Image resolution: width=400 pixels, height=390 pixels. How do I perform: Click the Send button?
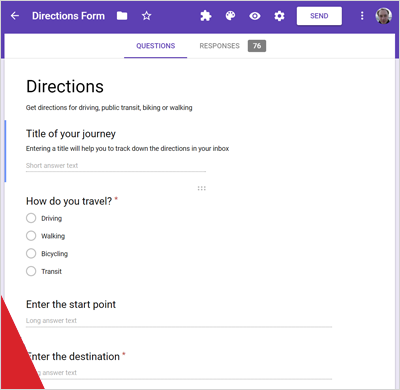(x=319, y=16)
